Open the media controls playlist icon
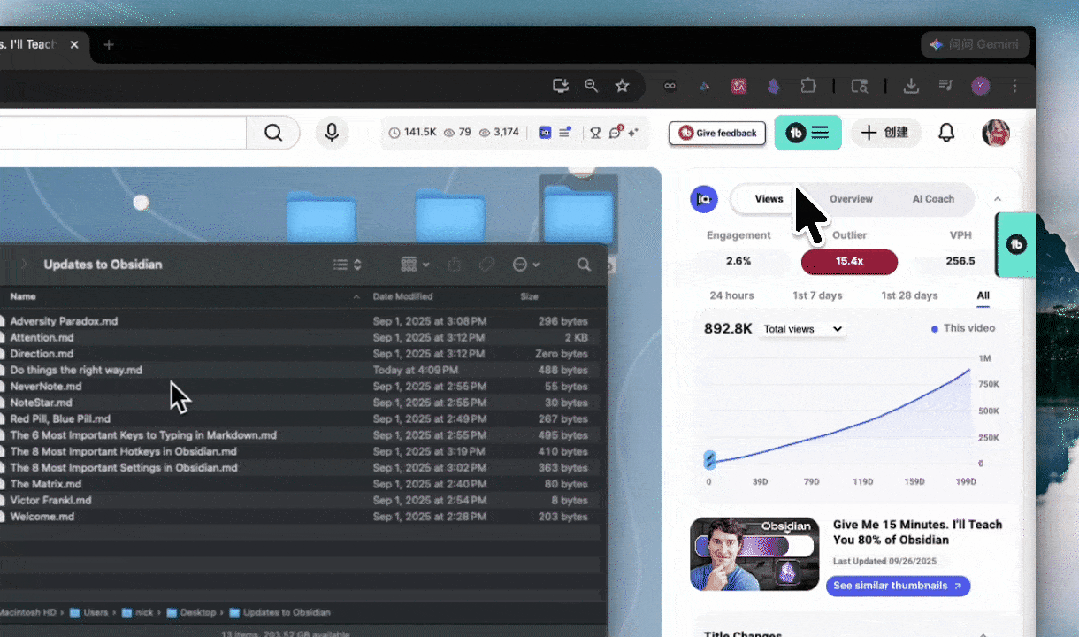This screenshot has width=1079, height=637. point(946,85)
